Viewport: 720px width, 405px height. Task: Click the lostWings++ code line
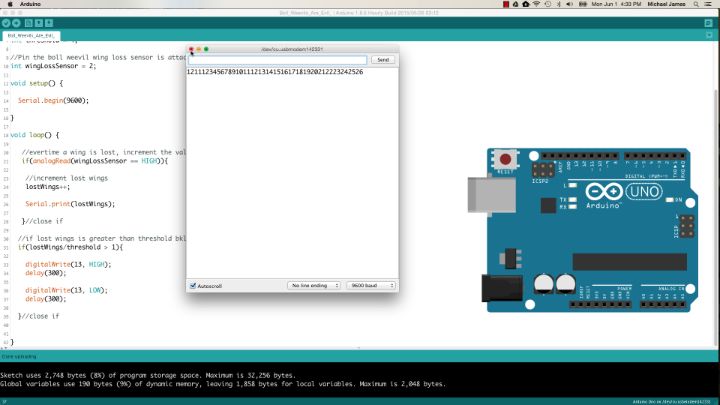coord(48,187)
